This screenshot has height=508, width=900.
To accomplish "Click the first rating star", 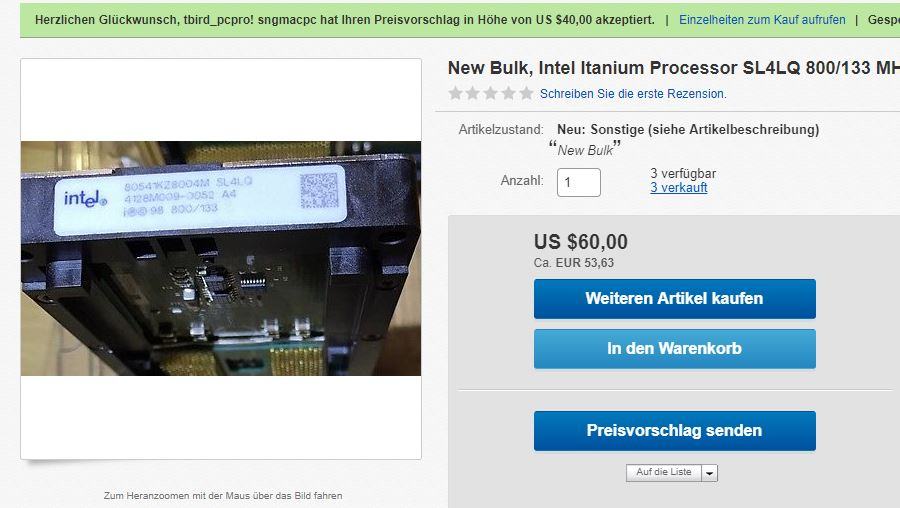I will [x=455, y=93].
